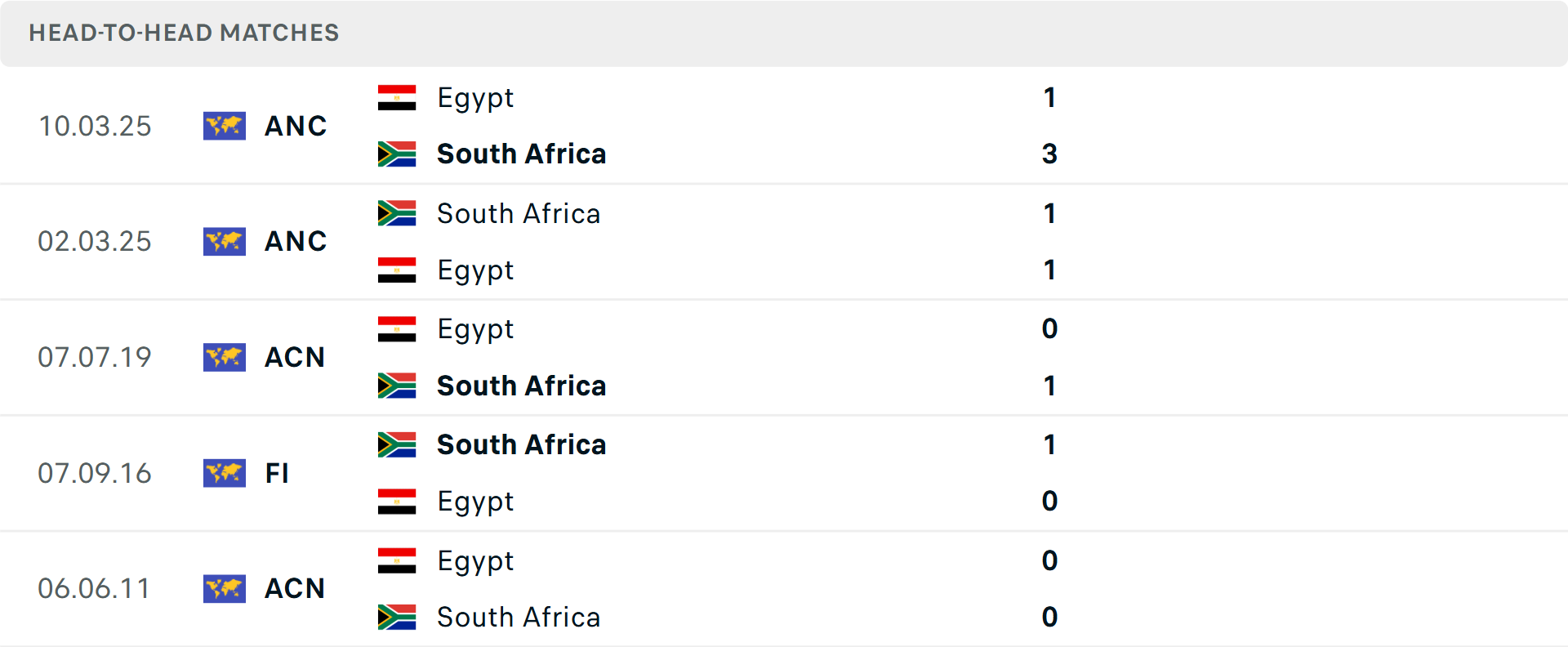Click the world map icon beside 07.09.16
Viewport: 1568px width, 647px height.
click(225, 473)
